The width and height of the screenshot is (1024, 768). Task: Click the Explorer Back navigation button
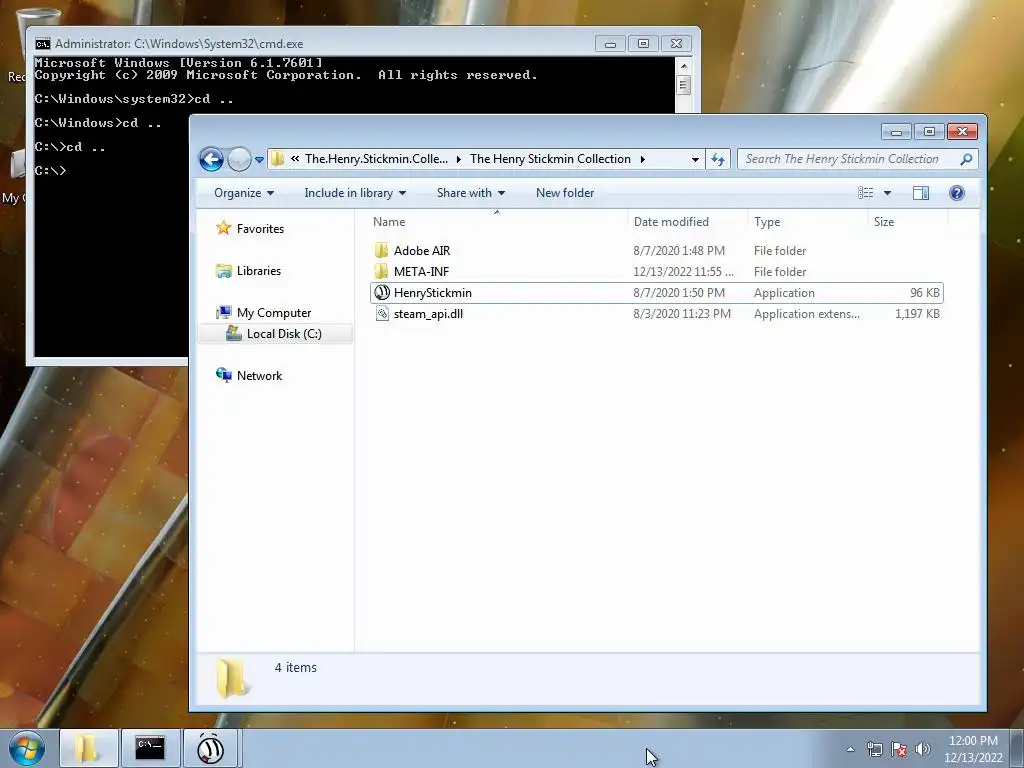[x=211, y=159]
